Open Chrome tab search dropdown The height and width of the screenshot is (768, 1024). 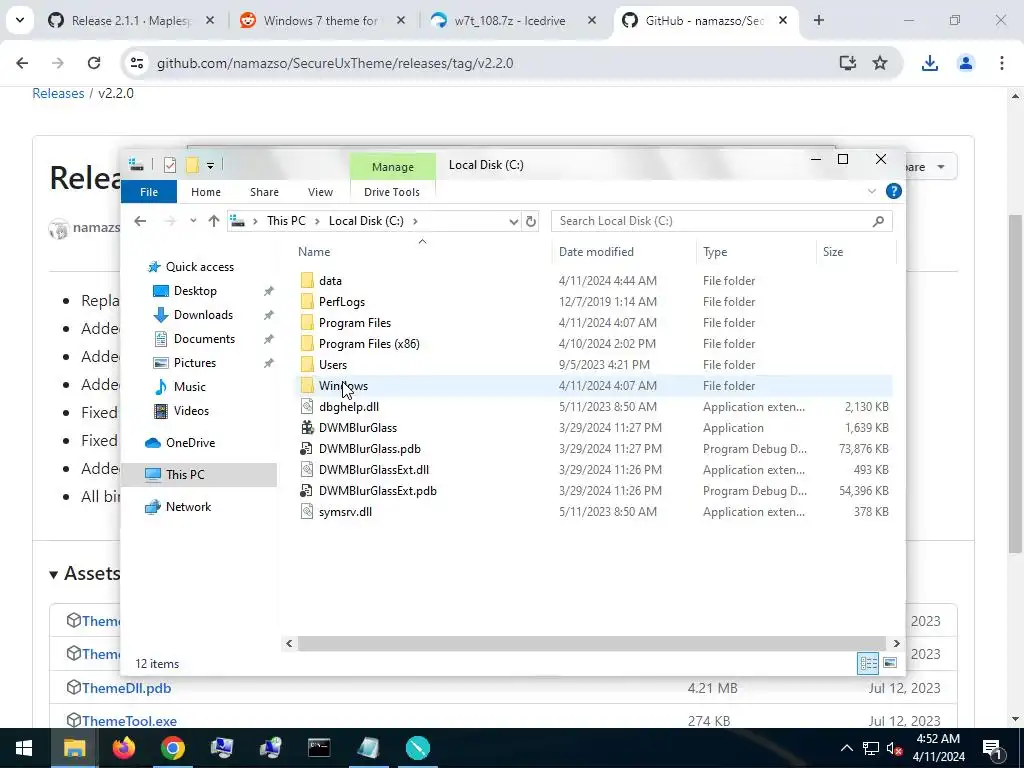(x=20, y=20)
